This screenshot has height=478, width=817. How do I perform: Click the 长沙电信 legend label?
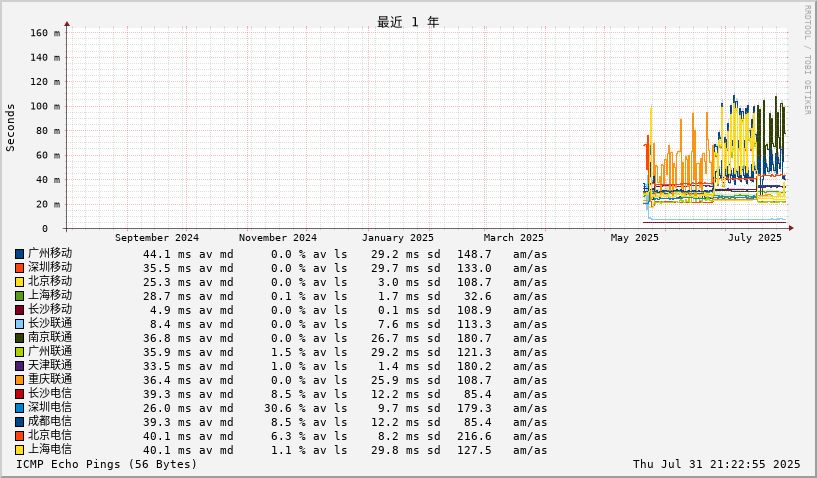(x=50, y=394)
